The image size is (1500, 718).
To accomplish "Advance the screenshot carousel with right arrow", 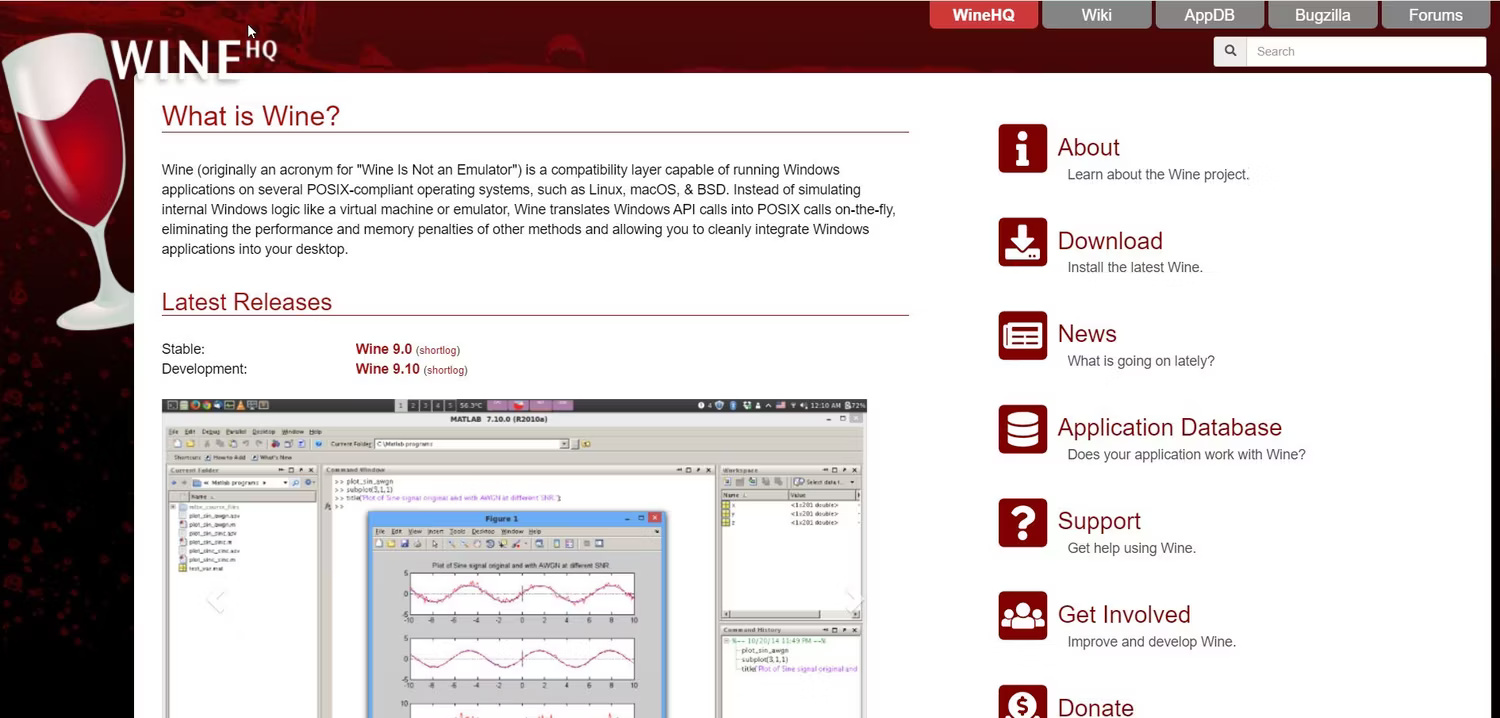I will (853, 600).
